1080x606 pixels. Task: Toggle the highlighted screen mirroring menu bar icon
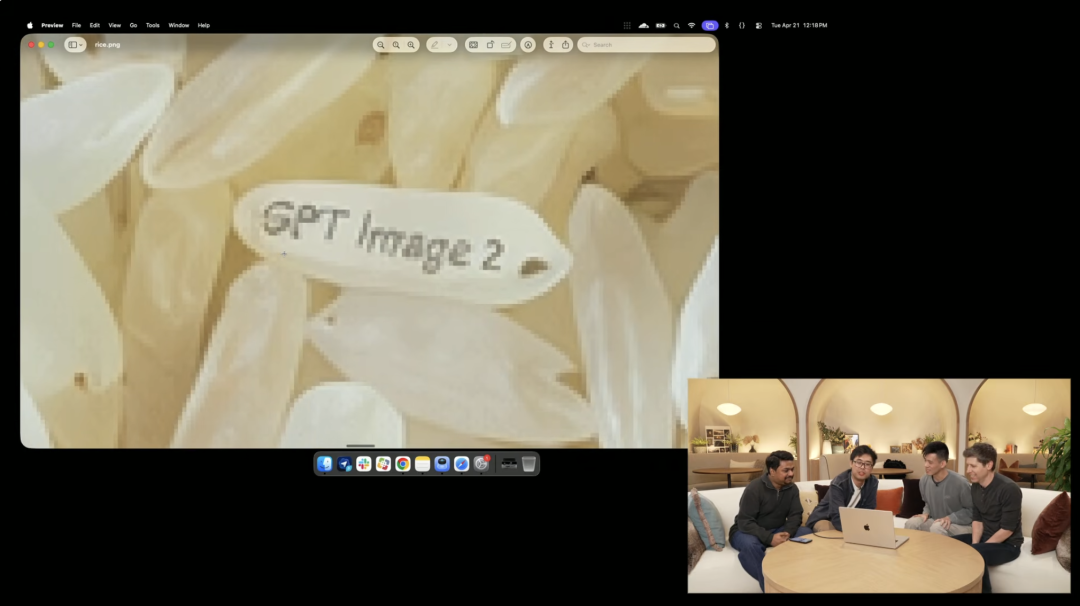pos(710,25)
